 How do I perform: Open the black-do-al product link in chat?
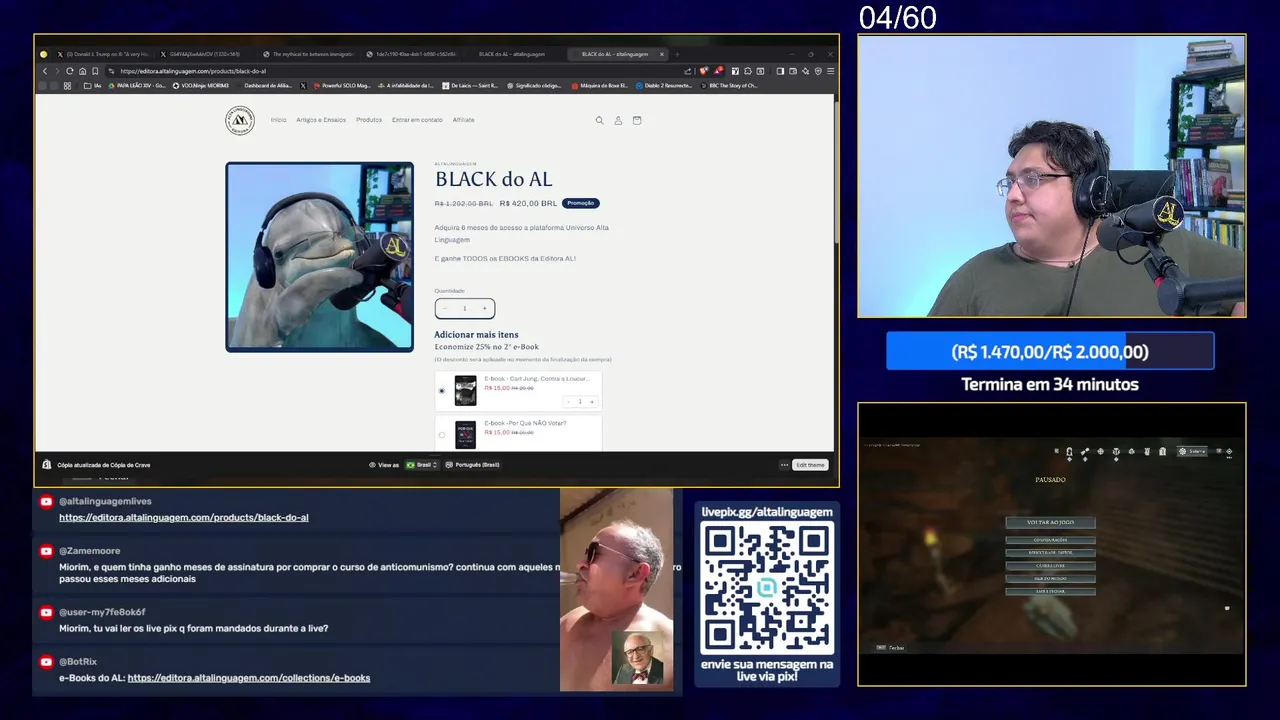pos(184,518)
